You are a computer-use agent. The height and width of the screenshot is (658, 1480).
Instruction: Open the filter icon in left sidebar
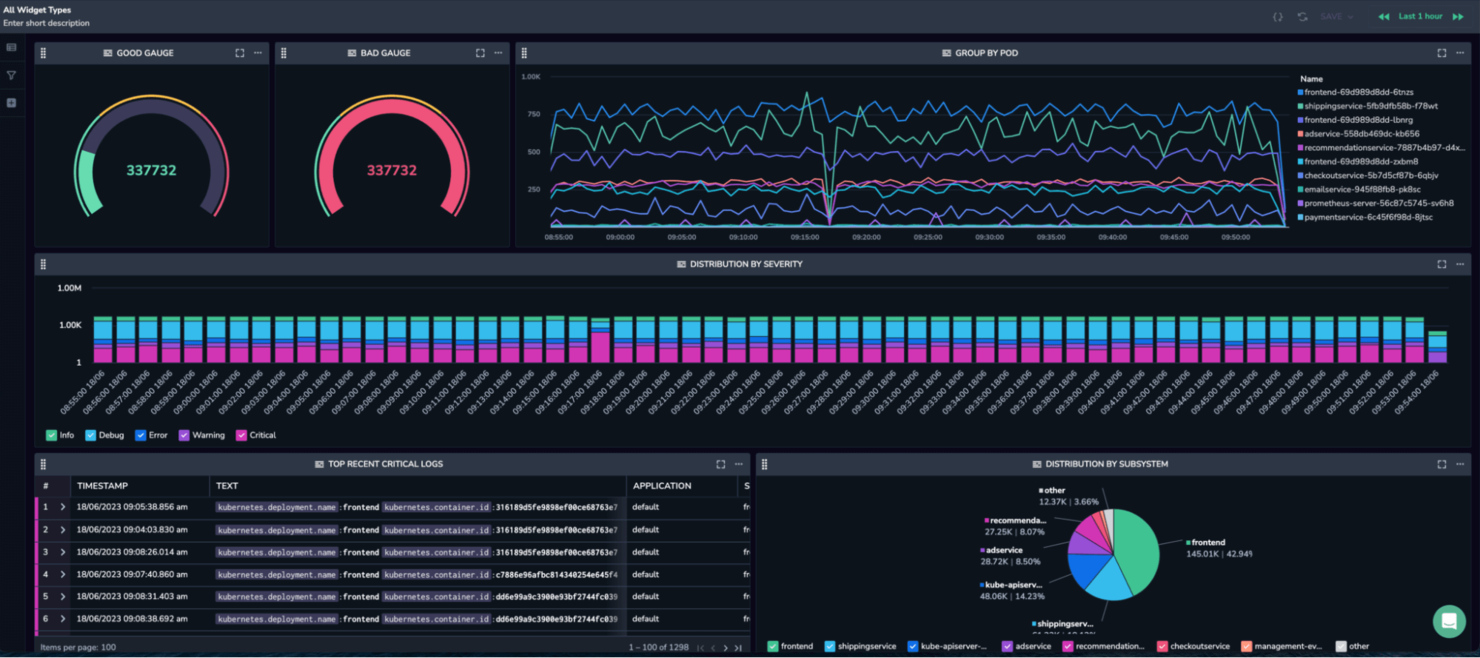pos(11,74)
